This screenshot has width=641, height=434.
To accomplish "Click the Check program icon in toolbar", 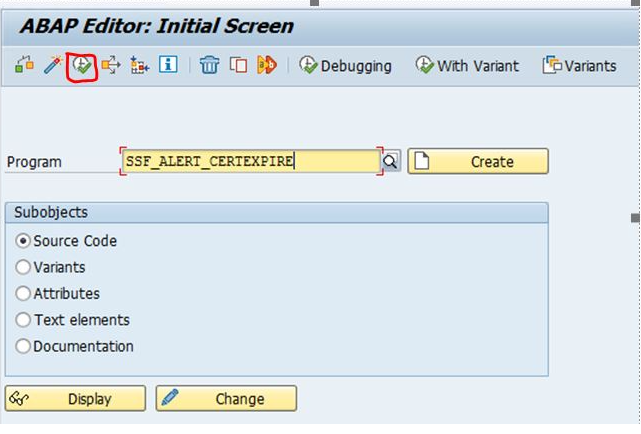I will [x=24, y=66].
